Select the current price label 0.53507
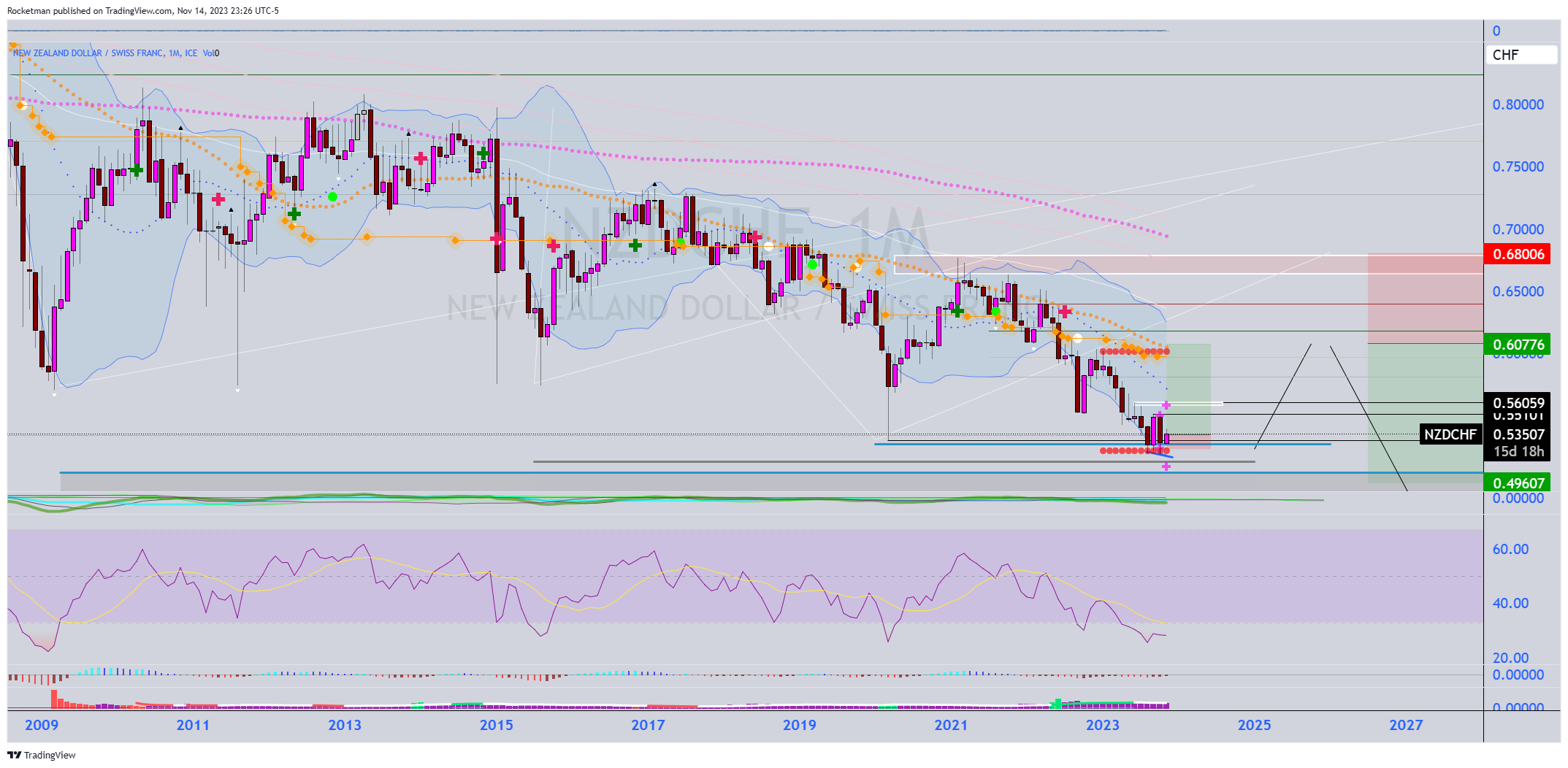Viewport: 1568px width, 768px height. pyautogui.click(x=1518, y=434)
